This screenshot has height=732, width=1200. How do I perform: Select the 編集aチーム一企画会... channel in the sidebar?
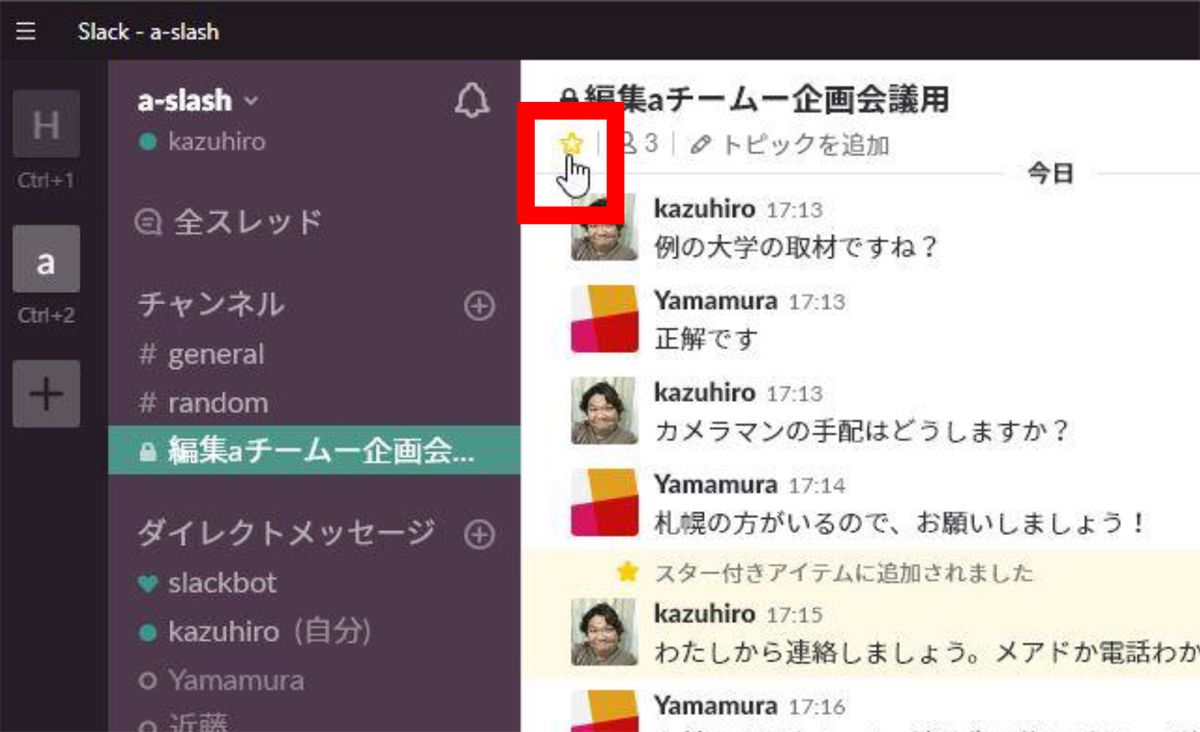[x=314, y=451]
